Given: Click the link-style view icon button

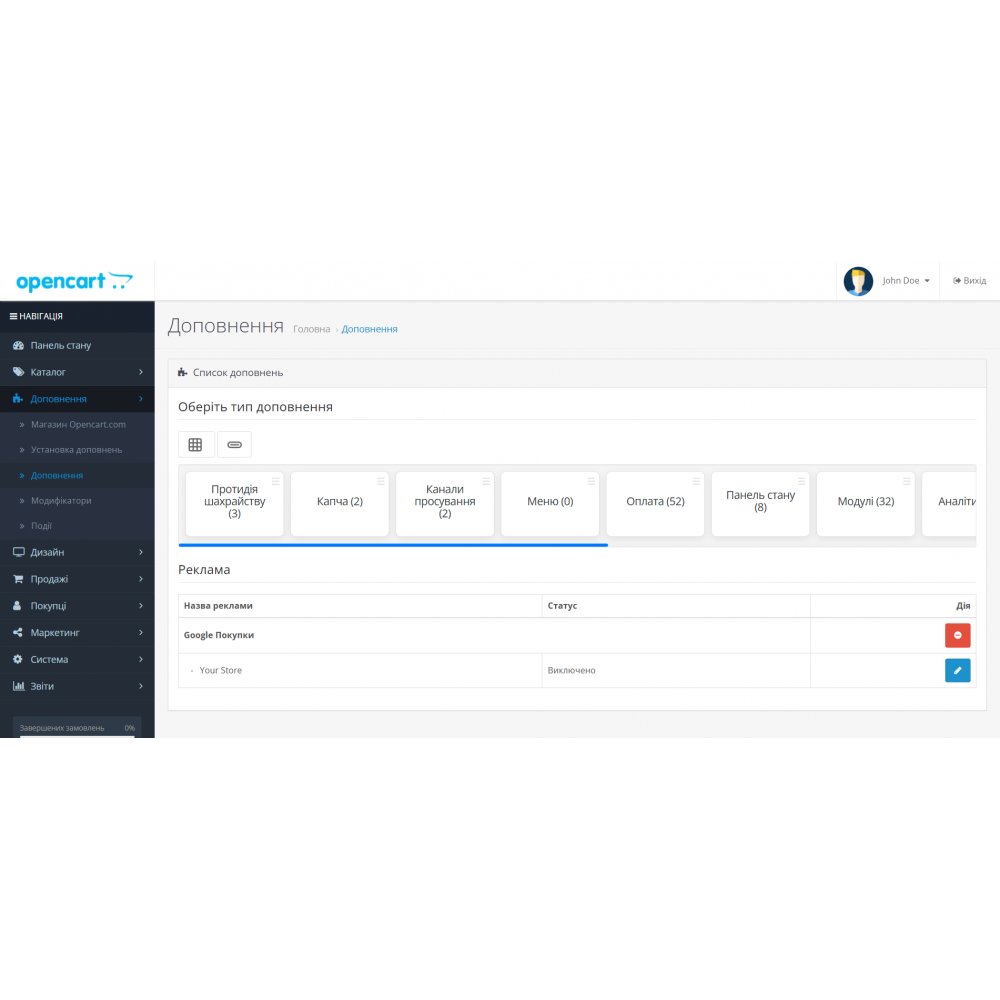Looking at the screenshot, I should coord(234,444).
